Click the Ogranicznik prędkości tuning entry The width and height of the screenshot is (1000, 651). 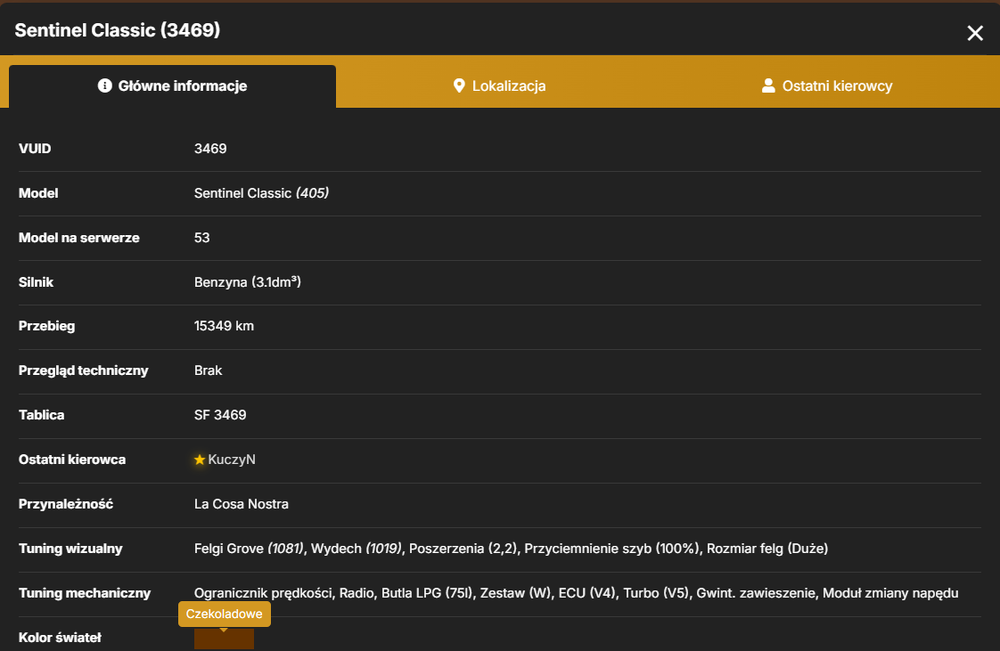click(x=263, y=593)
